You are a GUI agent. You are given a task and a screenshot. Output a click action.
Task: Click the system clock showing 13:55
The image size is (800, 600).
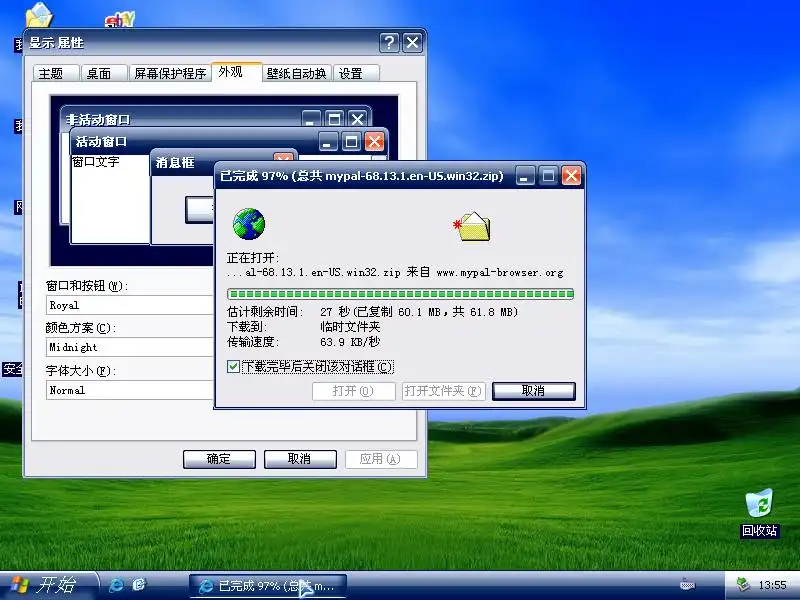[x=772, y=585]
